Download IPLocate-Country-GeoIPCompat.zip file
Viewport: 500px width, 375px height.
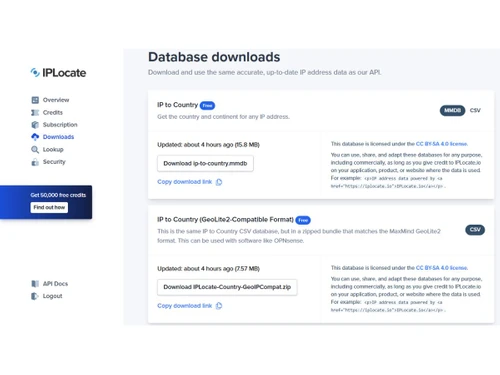pyautogui.click(x=227, y=287)
